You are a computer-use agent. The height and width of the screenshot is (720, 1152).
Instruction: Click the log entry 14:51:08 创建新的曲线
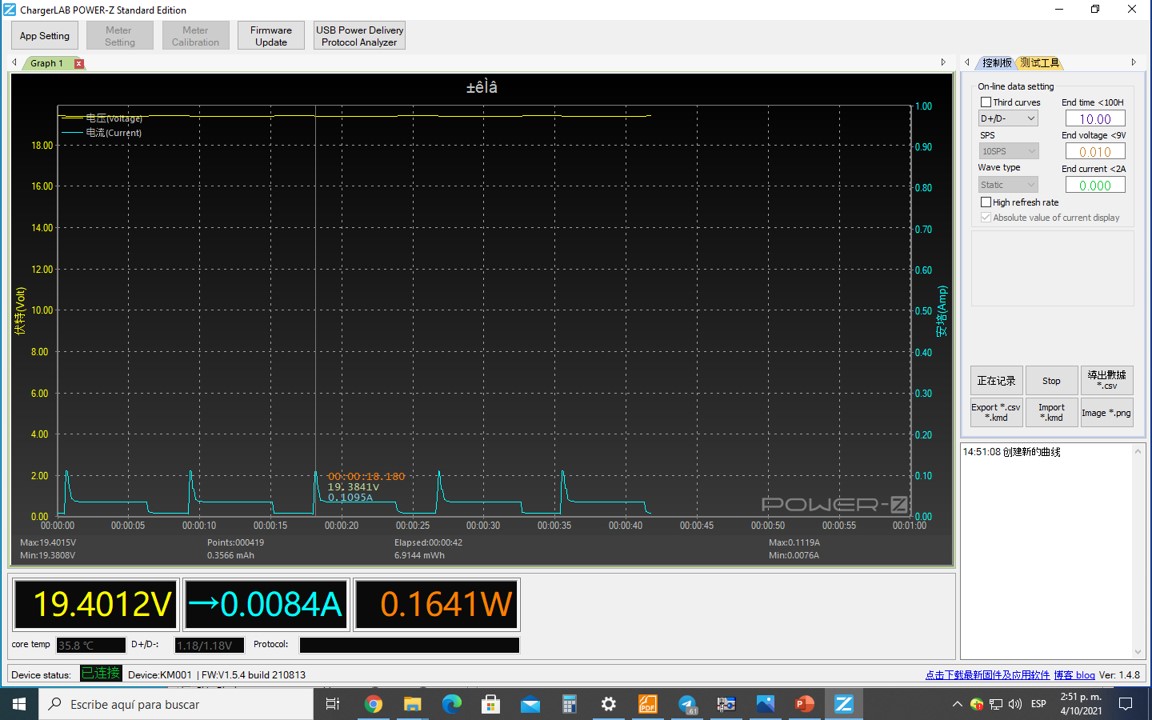click(x=1012, y=452)
